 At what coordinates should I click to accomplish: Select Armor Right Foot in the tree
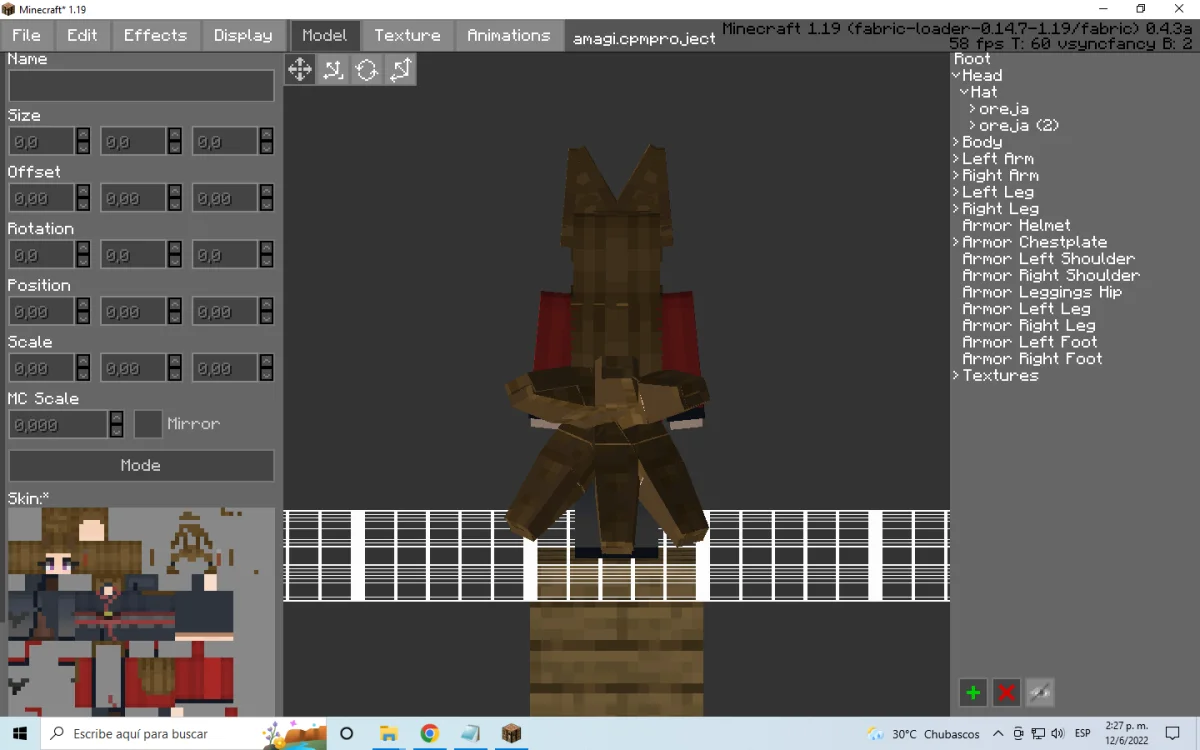[1032, 358]
